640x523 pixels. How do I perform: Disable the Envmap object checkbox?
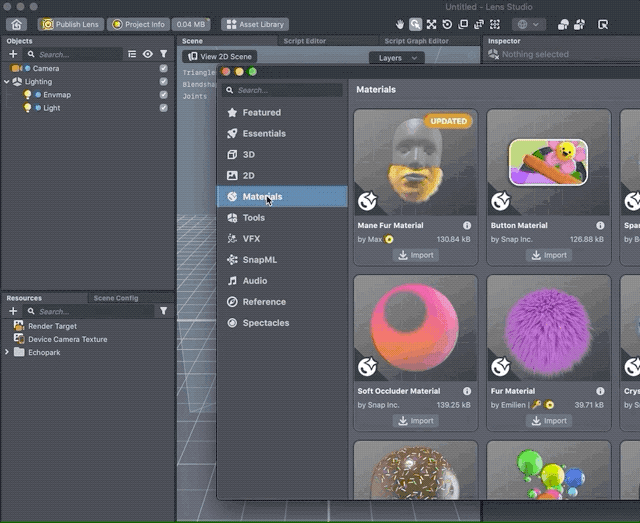(x=163, y=94)
